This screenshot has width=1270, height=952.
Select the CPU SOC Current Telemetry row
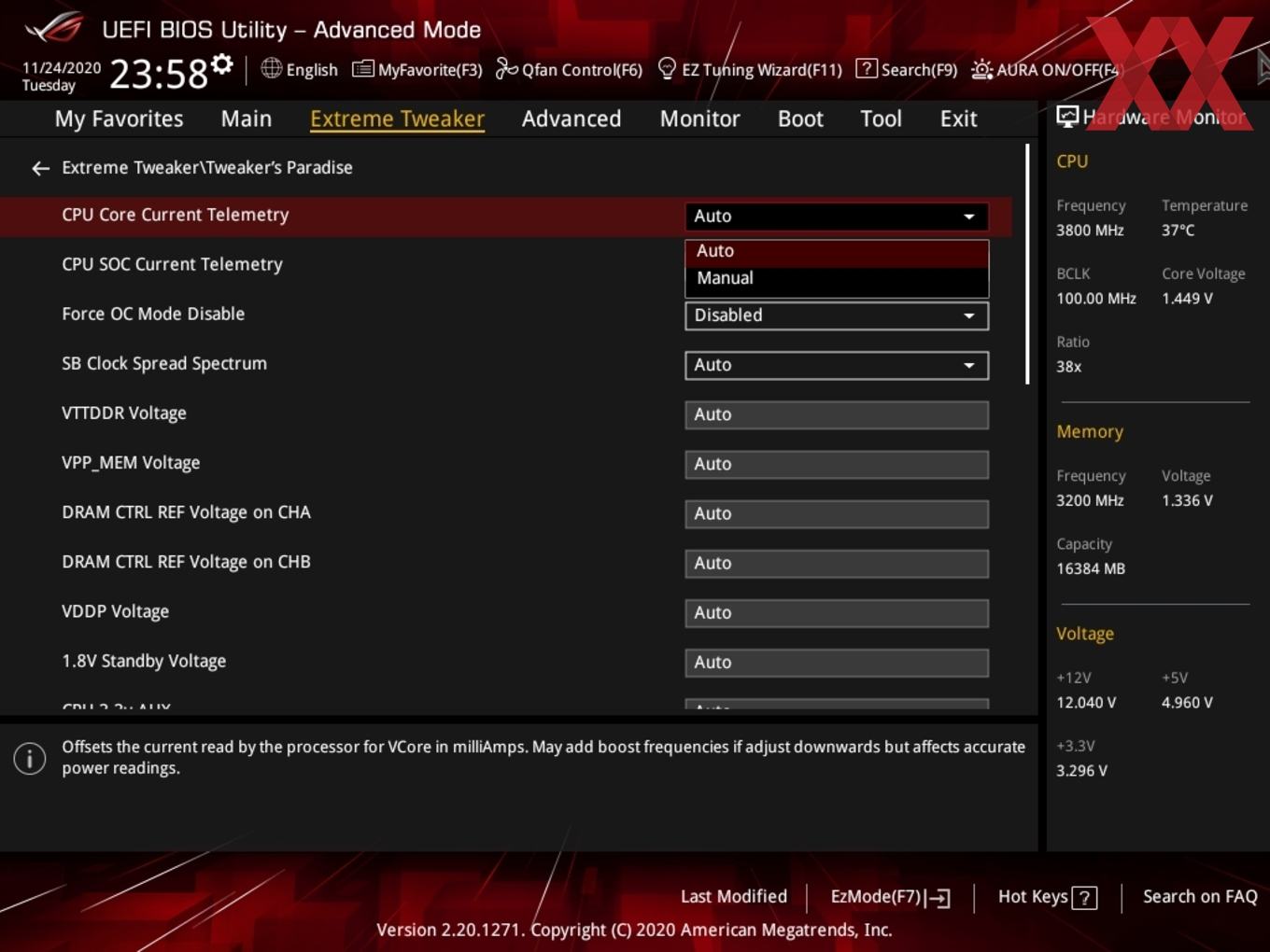pos(504,265)
